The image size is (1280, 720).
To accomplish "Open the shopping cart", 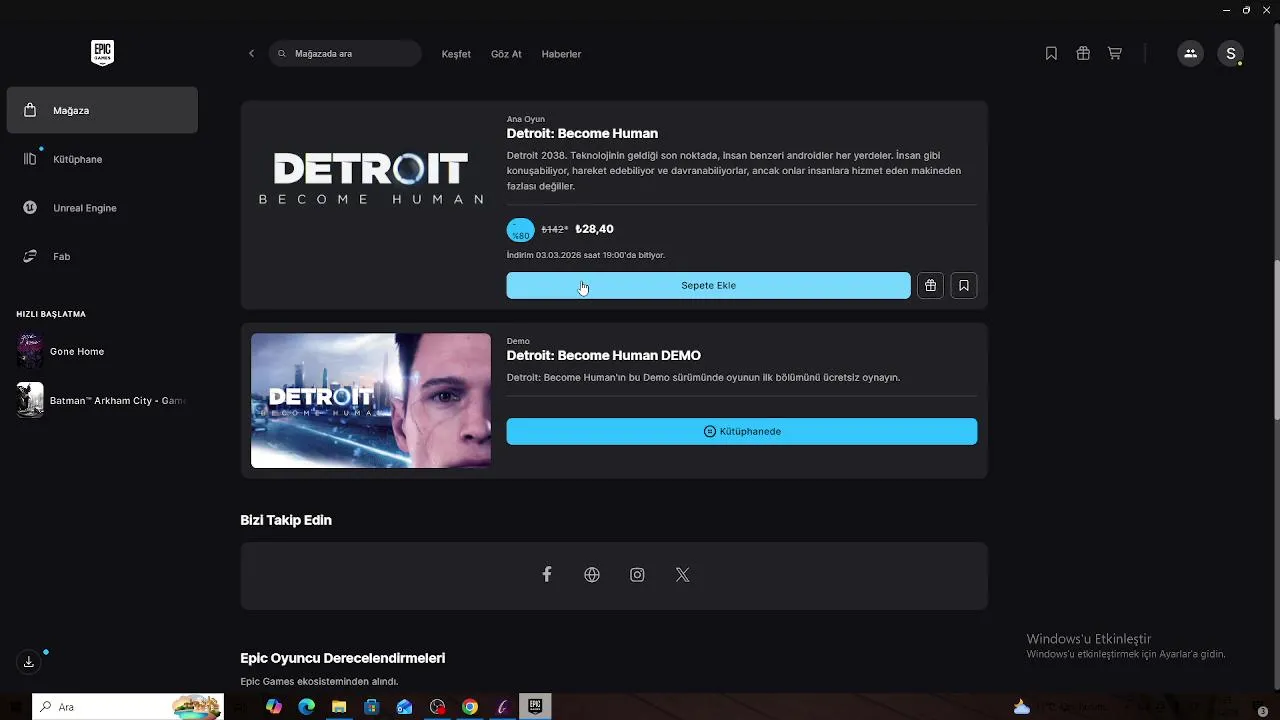I will (1114, 54).
